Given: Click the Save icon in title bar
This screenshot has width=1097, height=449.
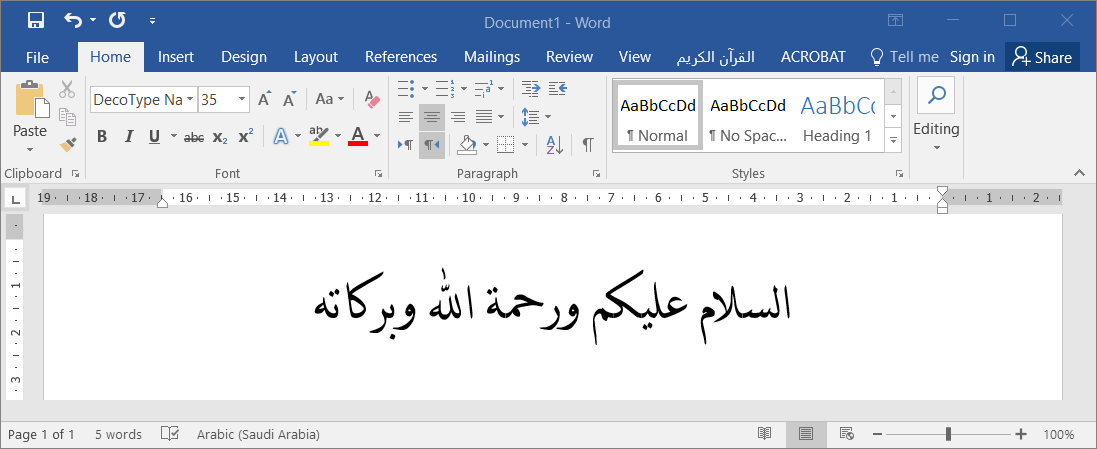Looking at the screenshot, I should 35,20.
